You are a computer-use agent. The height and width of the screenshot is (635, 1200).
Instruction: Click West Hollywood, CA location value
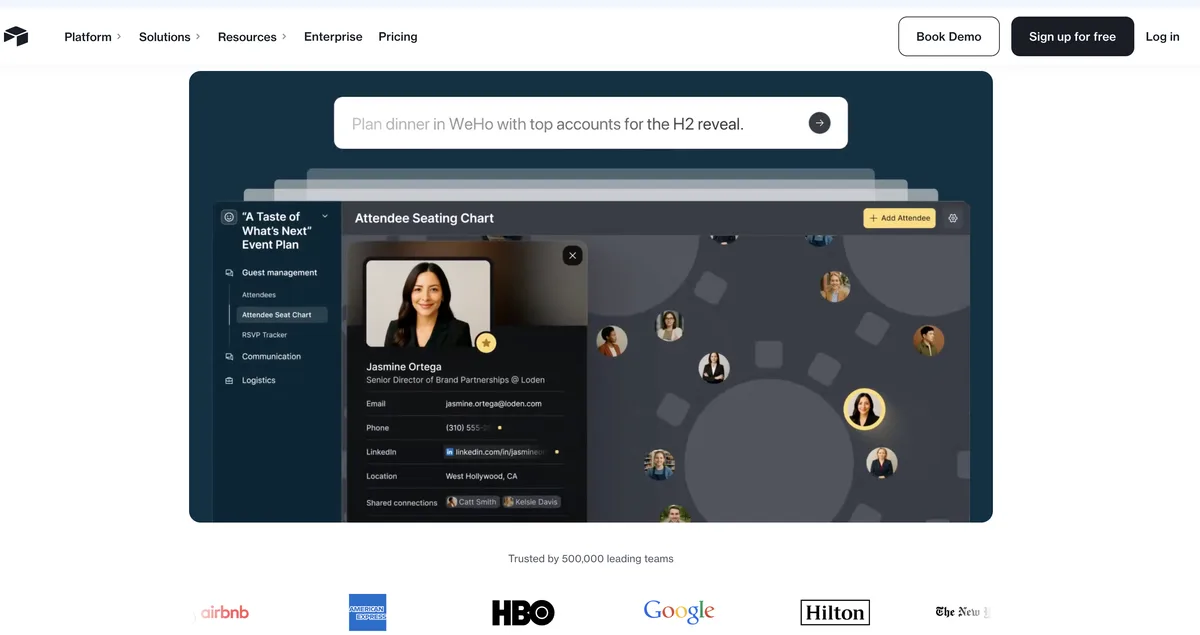click(482, 476)
